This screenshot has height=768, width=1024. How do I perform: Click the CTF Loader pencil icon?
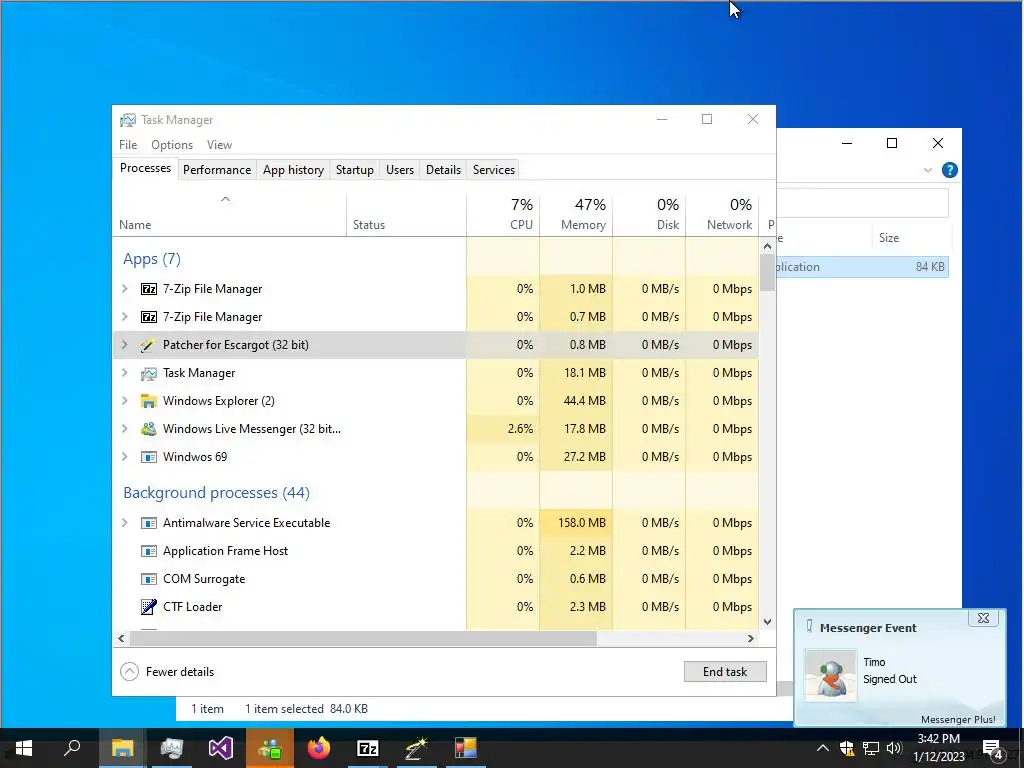click(149, 607)
